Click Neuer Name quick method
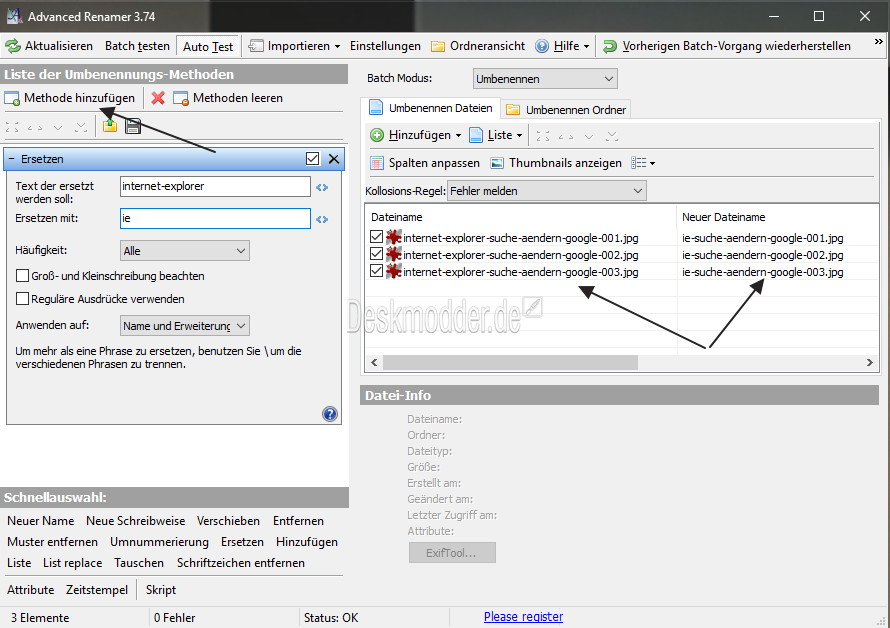Screen dimensions: 890x628 (41, 521)
